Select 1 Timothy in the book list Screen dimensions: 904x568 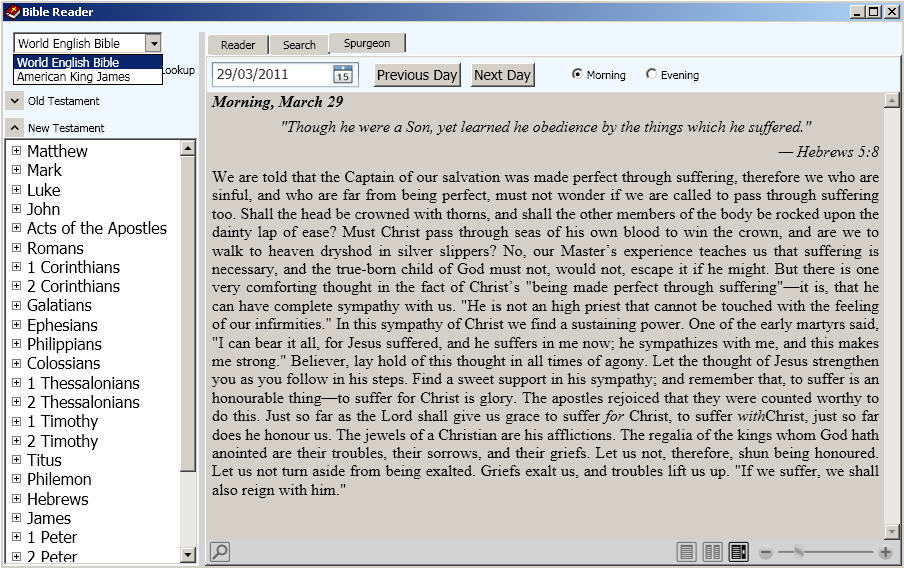coord(62,422)
